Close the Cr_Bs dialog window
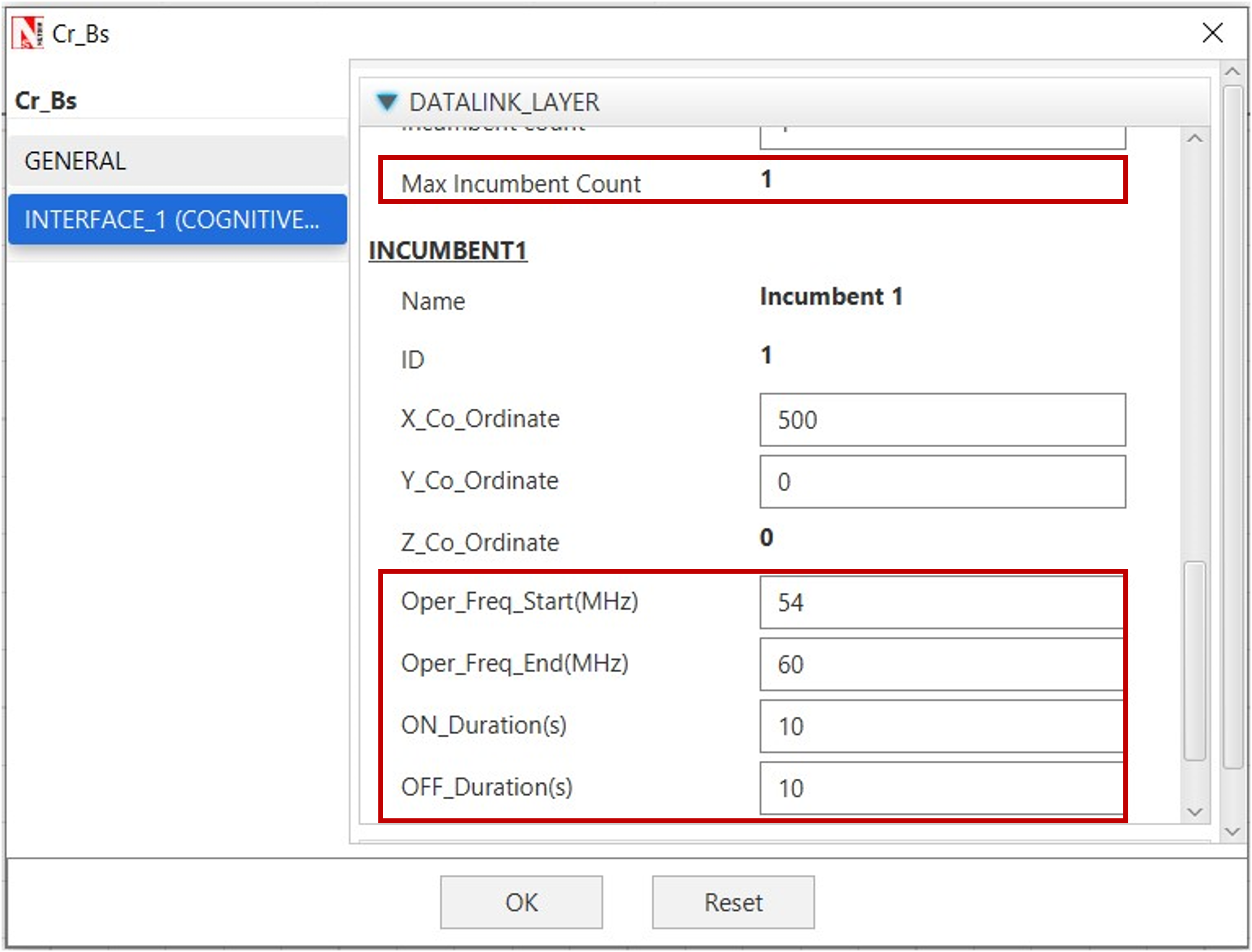This screenshot has height=952, width=1252. 1212,33
